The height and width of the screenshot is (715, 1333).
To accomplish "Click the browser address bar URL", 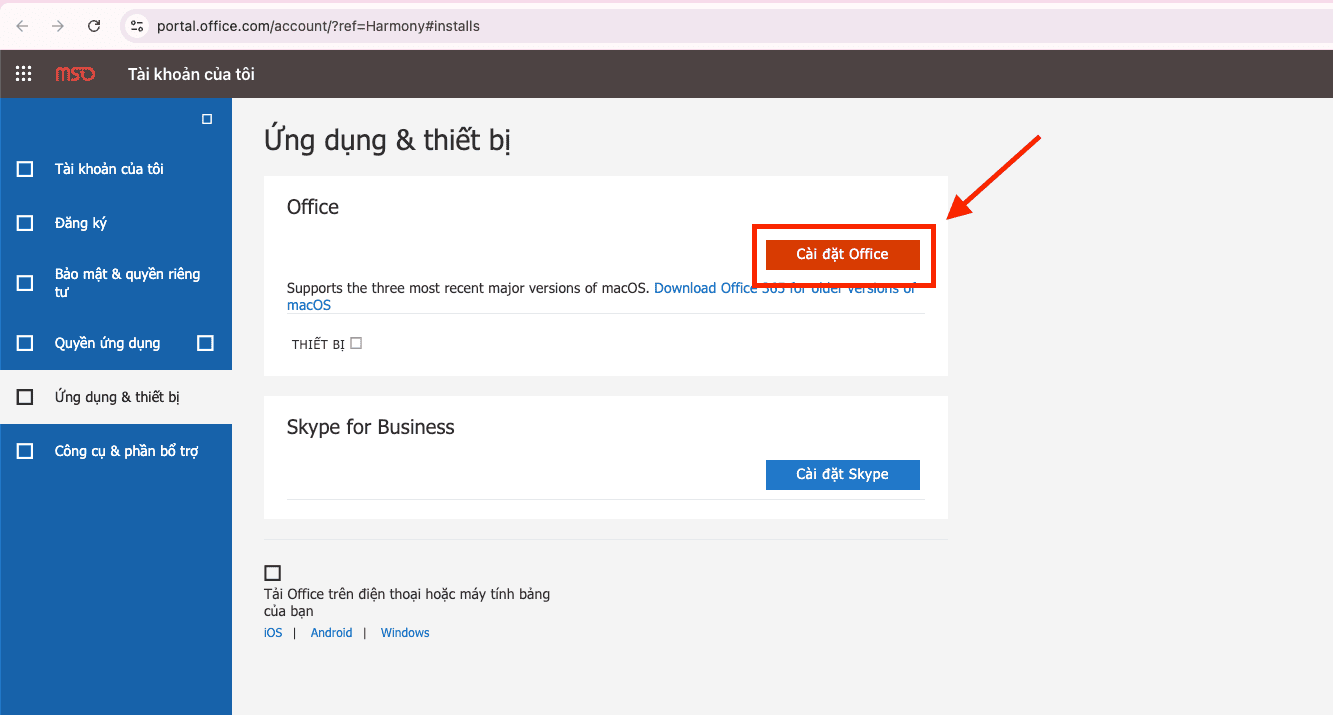I will click(318, 26).
